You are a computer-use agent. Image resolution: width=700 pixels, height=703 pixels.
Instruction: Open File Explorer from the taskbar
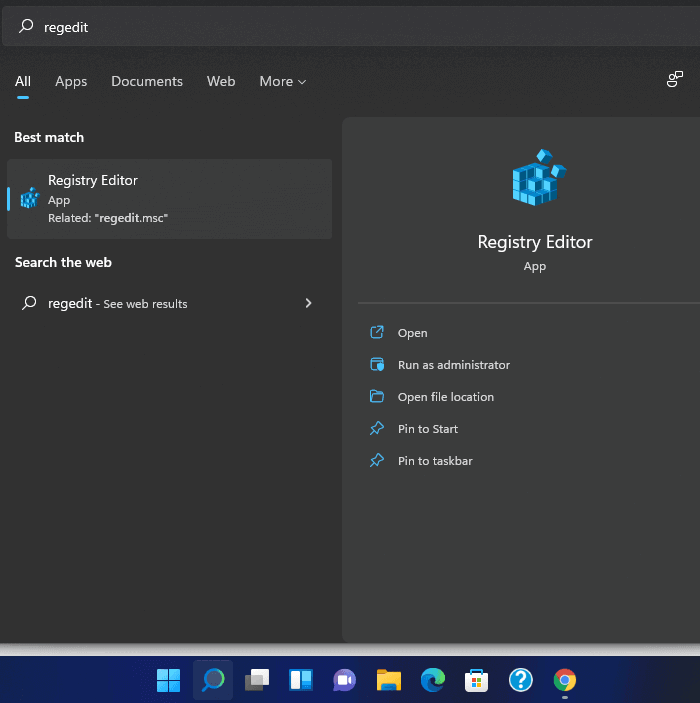pos(389,680)
